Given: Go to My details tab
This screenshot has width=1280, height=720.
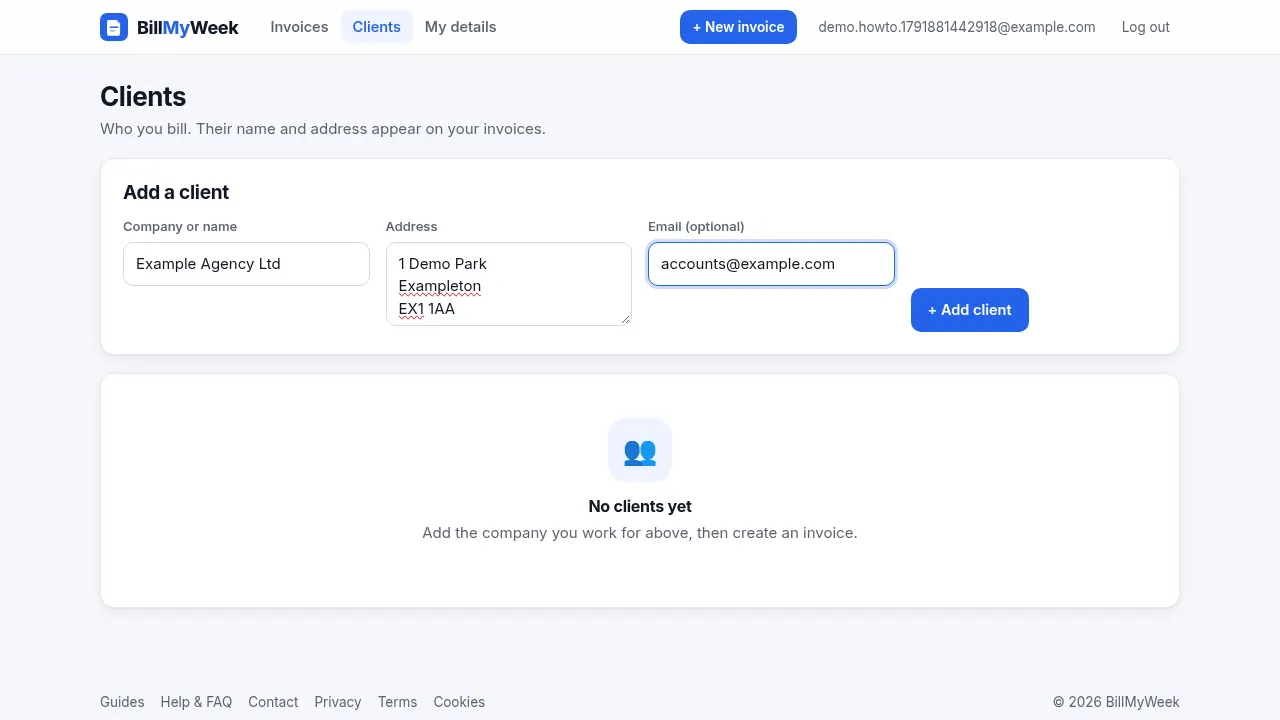Looking at the screenshot, I should [x=461, y=27].
